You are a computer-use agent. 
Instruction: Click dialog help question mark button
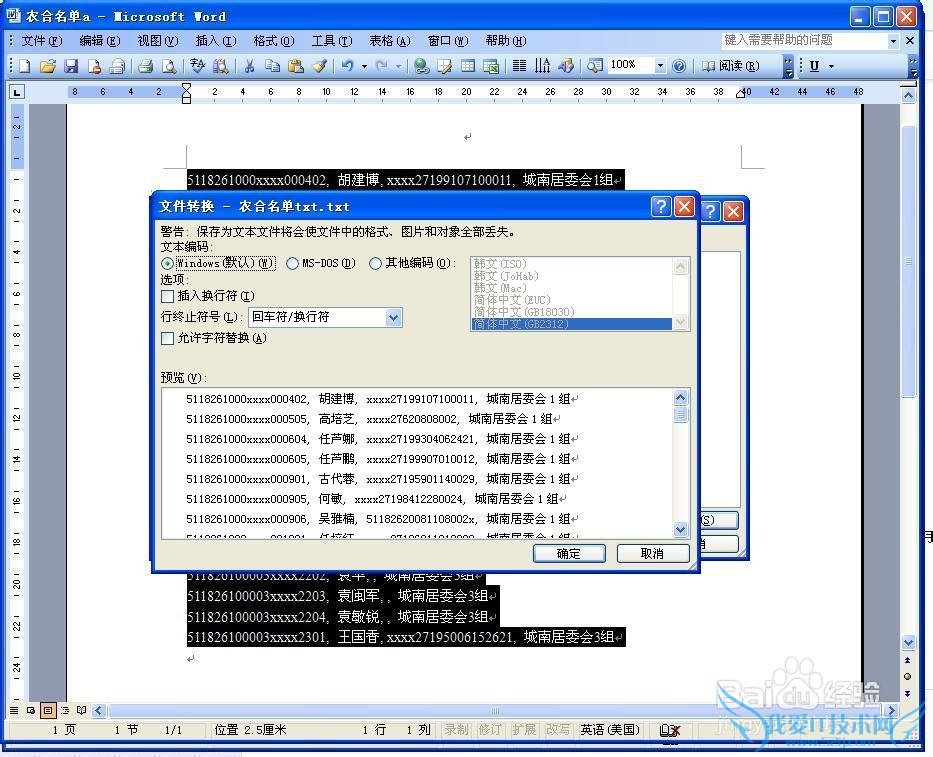660,207
